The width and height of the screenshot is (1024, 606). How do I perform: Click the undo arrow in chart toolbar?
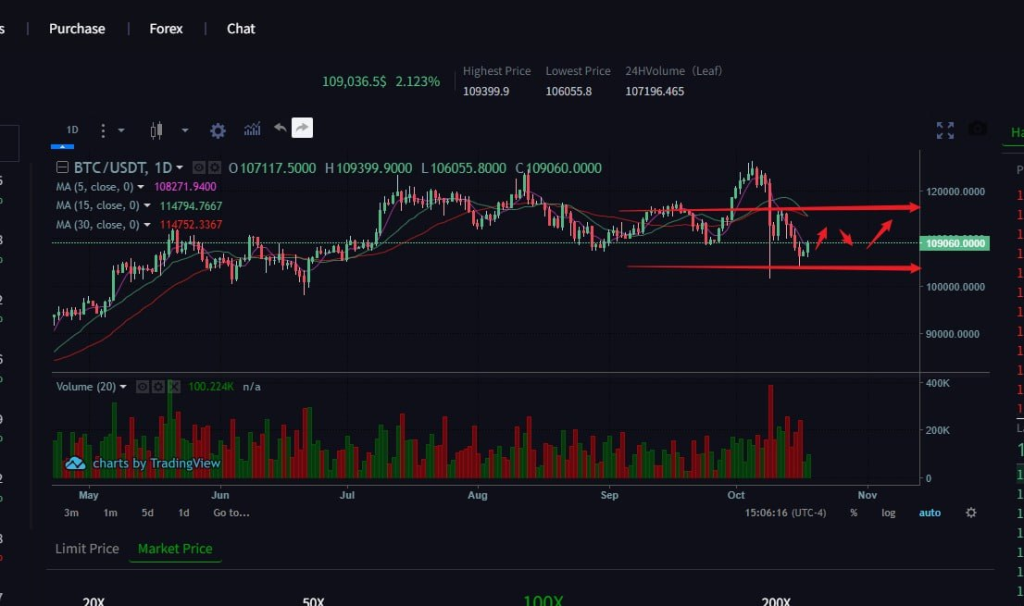(x=280, y=128)
